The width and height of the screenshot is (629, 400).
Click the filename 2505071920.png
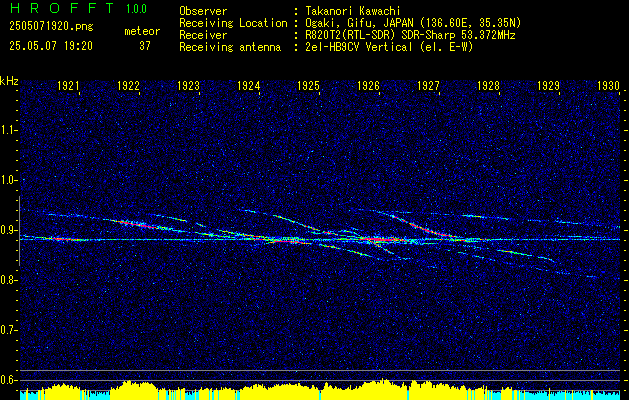(51, 27)
